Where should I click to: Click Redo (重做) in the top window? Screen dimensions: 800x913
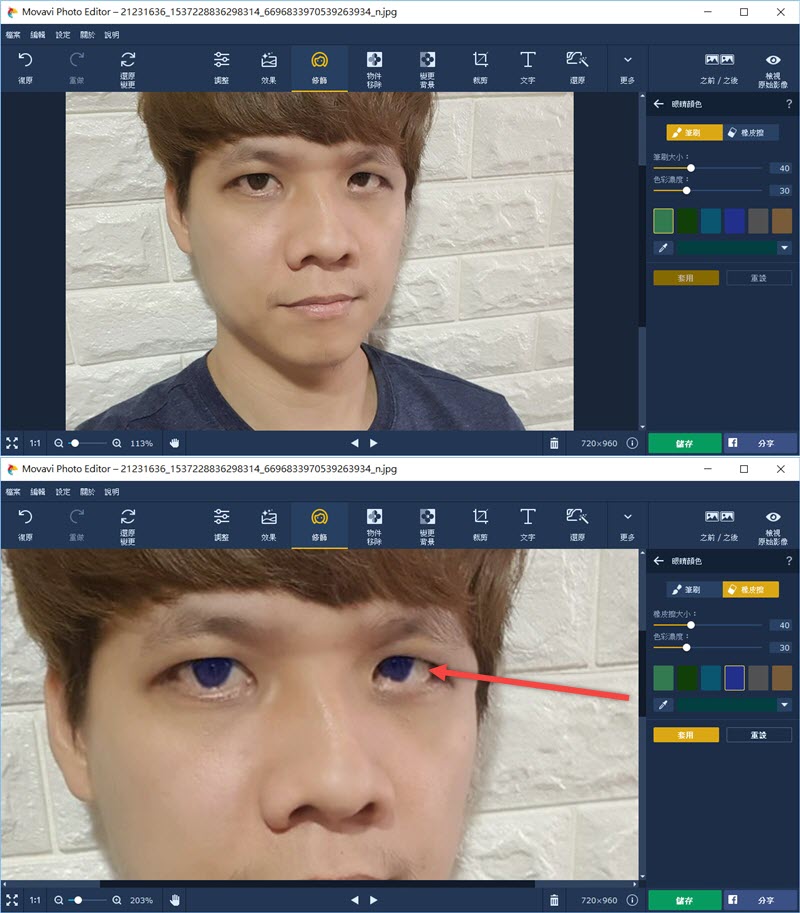click(x=77, y=68)
